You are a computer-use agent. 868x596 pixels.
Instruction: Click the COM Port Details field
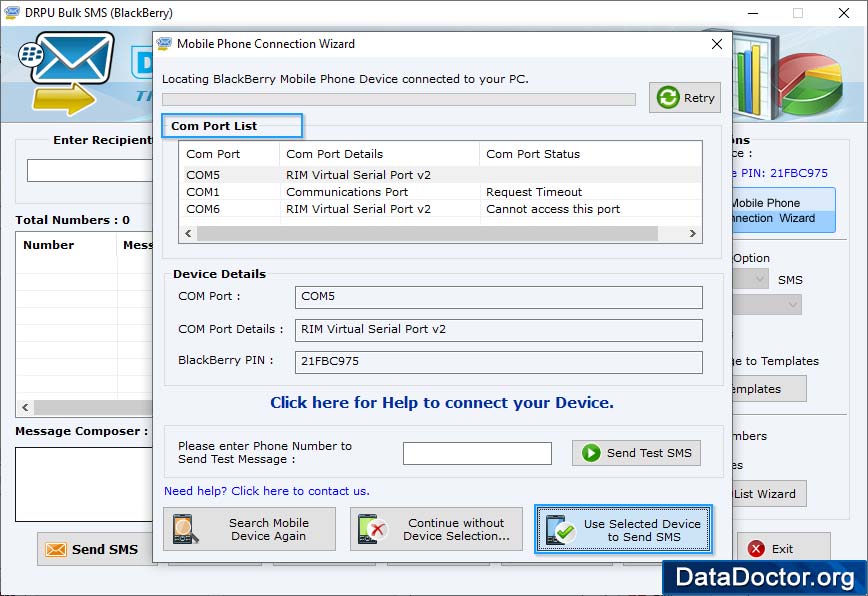(499, 330)
